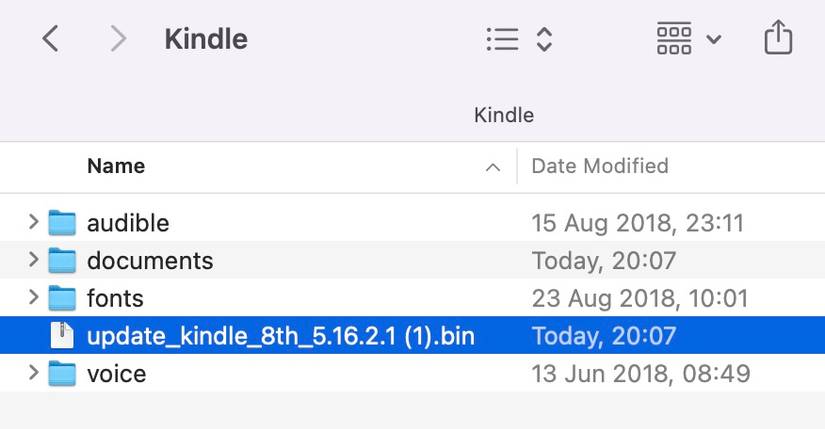The height and width of the screenshot is (429, 825).
Task: Click the back navigation arrow
Action: pos(50,39)
